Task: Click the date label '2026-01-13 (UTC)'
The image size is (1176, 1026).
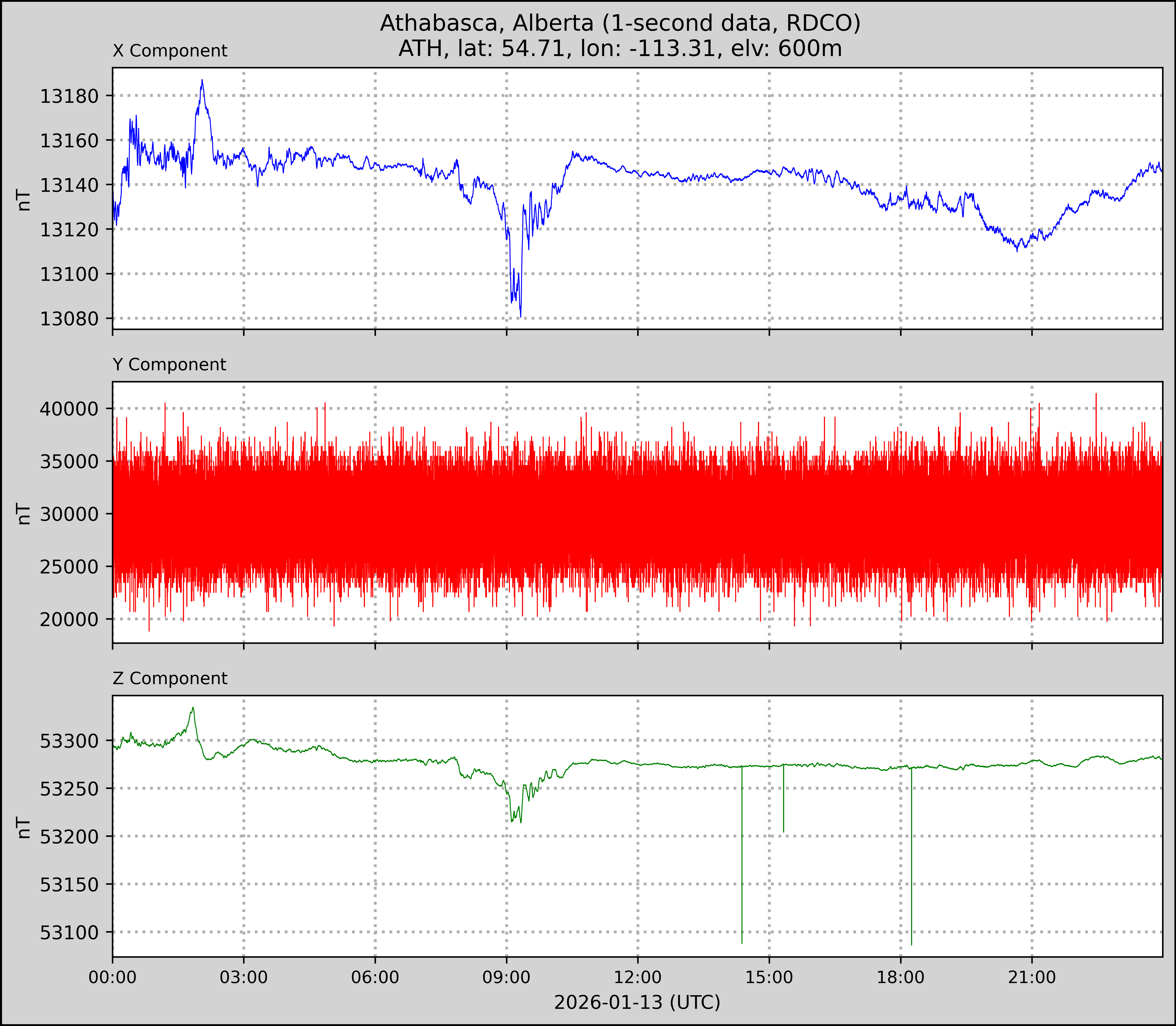Action: [637, 1003]
